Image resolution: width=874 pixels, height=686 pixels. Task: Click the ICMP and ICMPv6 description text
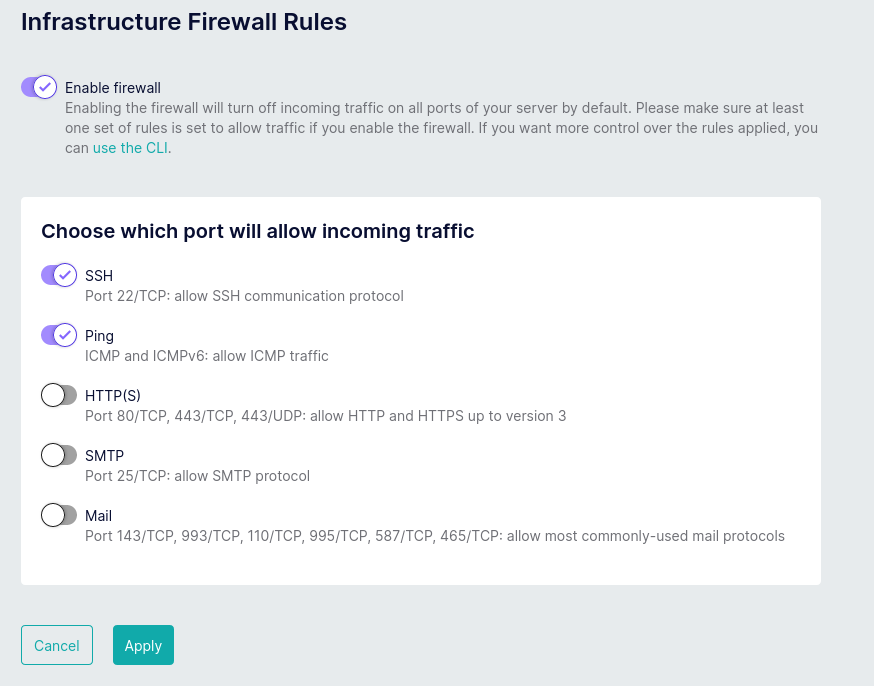click(x=206, y=356)
